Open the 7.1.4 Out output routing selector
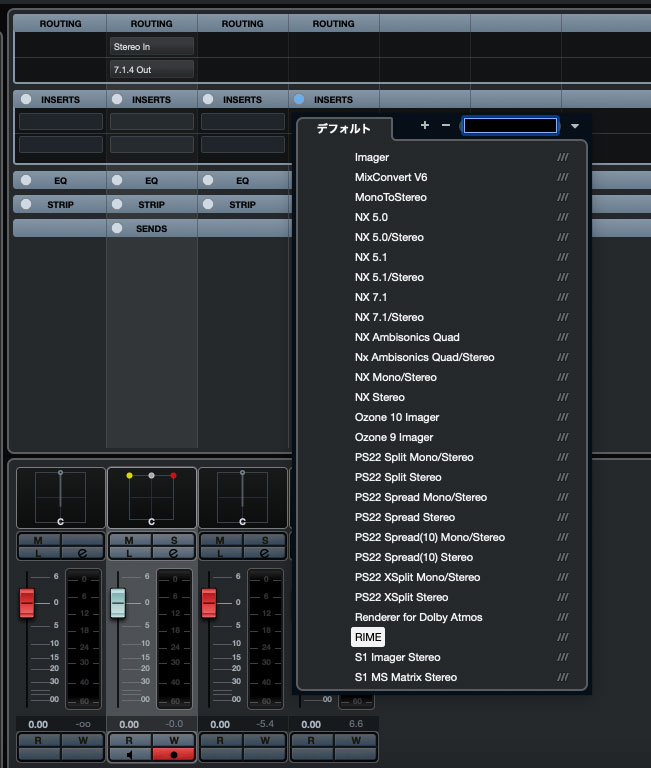 point(151,70)
